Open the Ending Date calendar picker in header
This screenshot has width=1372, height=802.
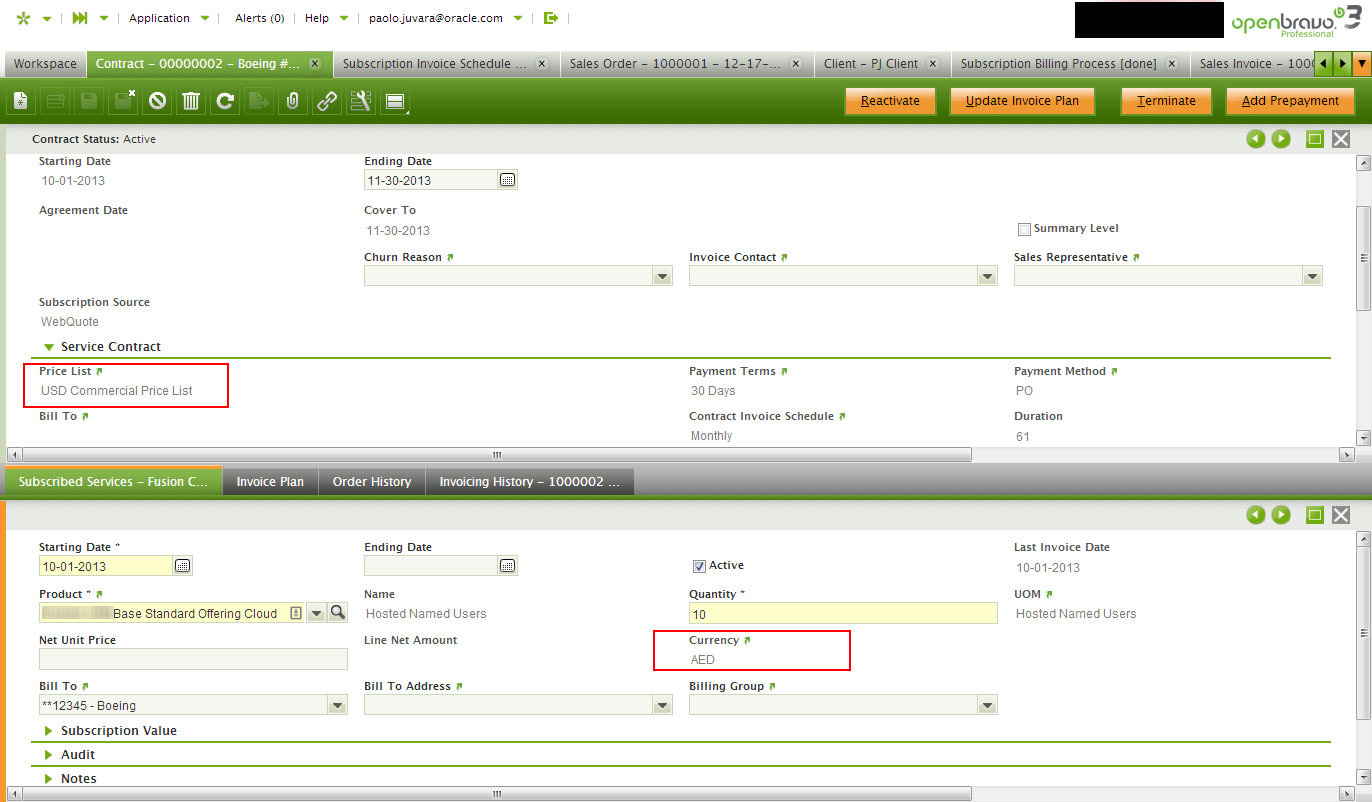point(507,180)
